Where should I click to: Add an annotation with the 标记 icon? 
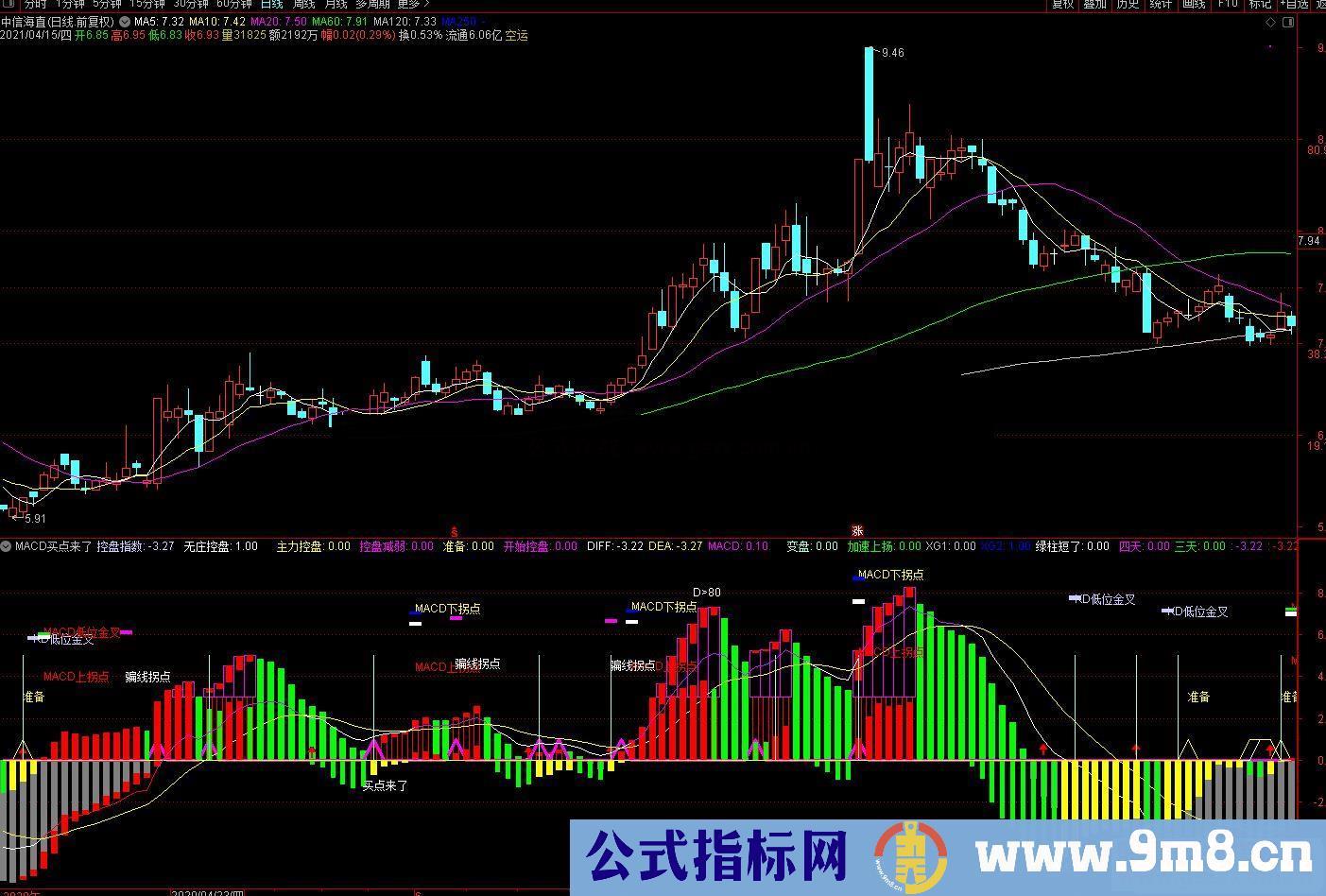(x=1263, y=6)
